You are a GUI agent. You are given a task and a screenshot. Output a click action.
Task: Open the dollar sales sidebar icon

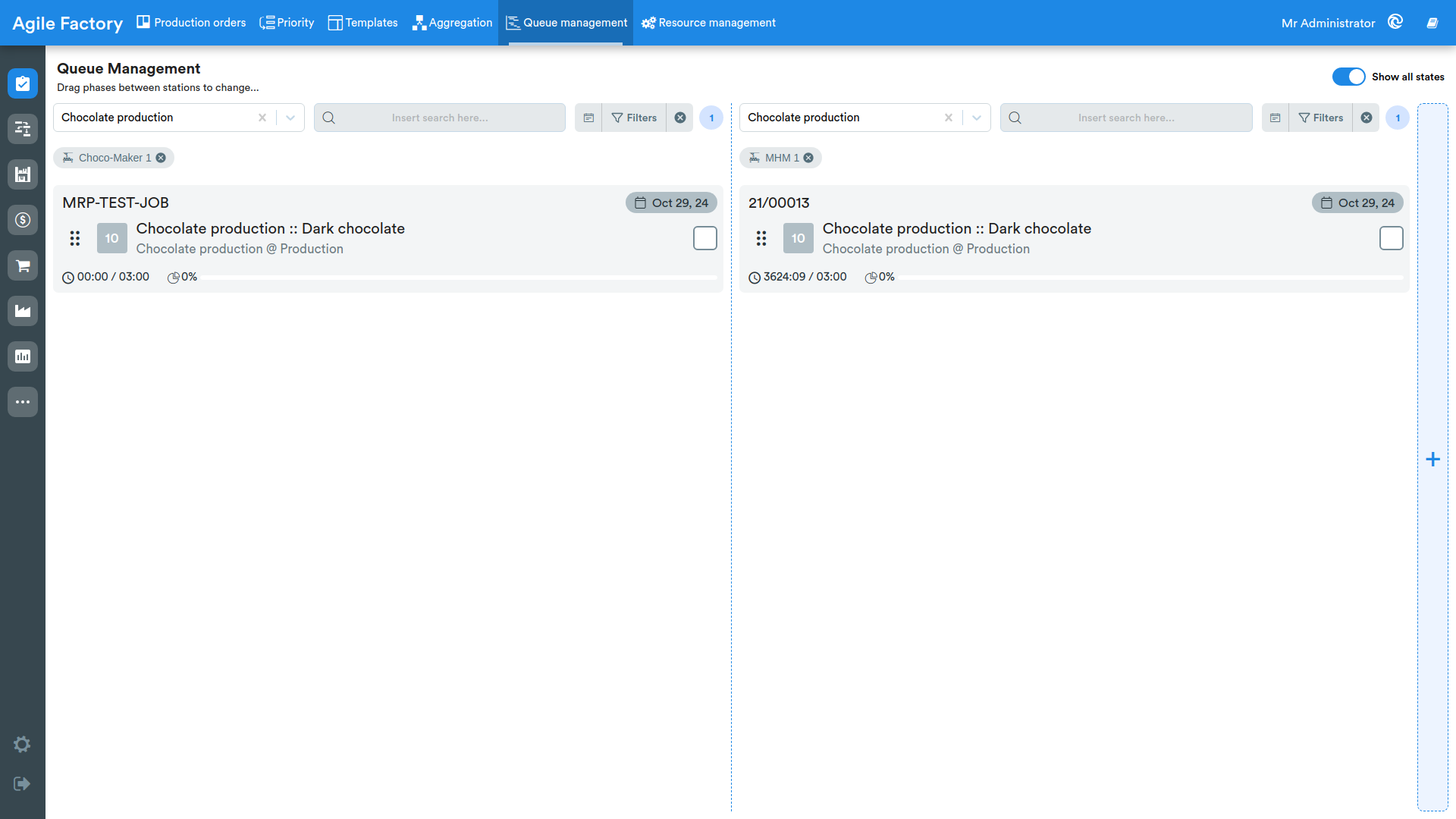point(23,220)
